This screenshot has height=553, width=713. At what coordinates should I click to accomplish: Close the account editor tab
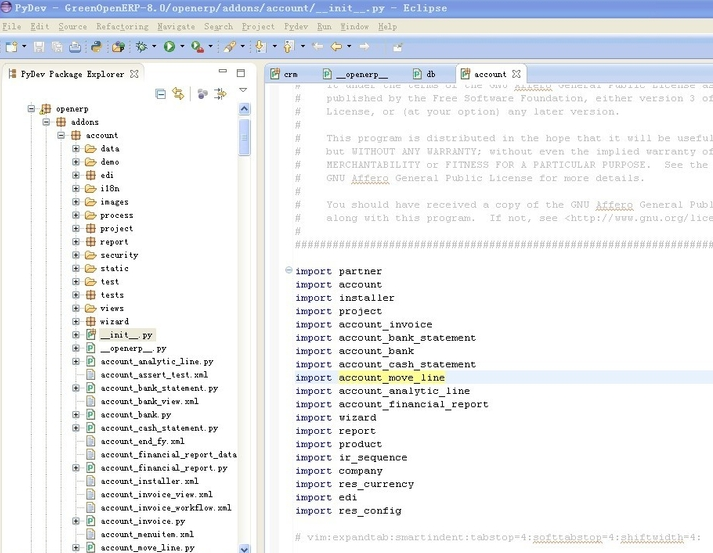(517, 74)
